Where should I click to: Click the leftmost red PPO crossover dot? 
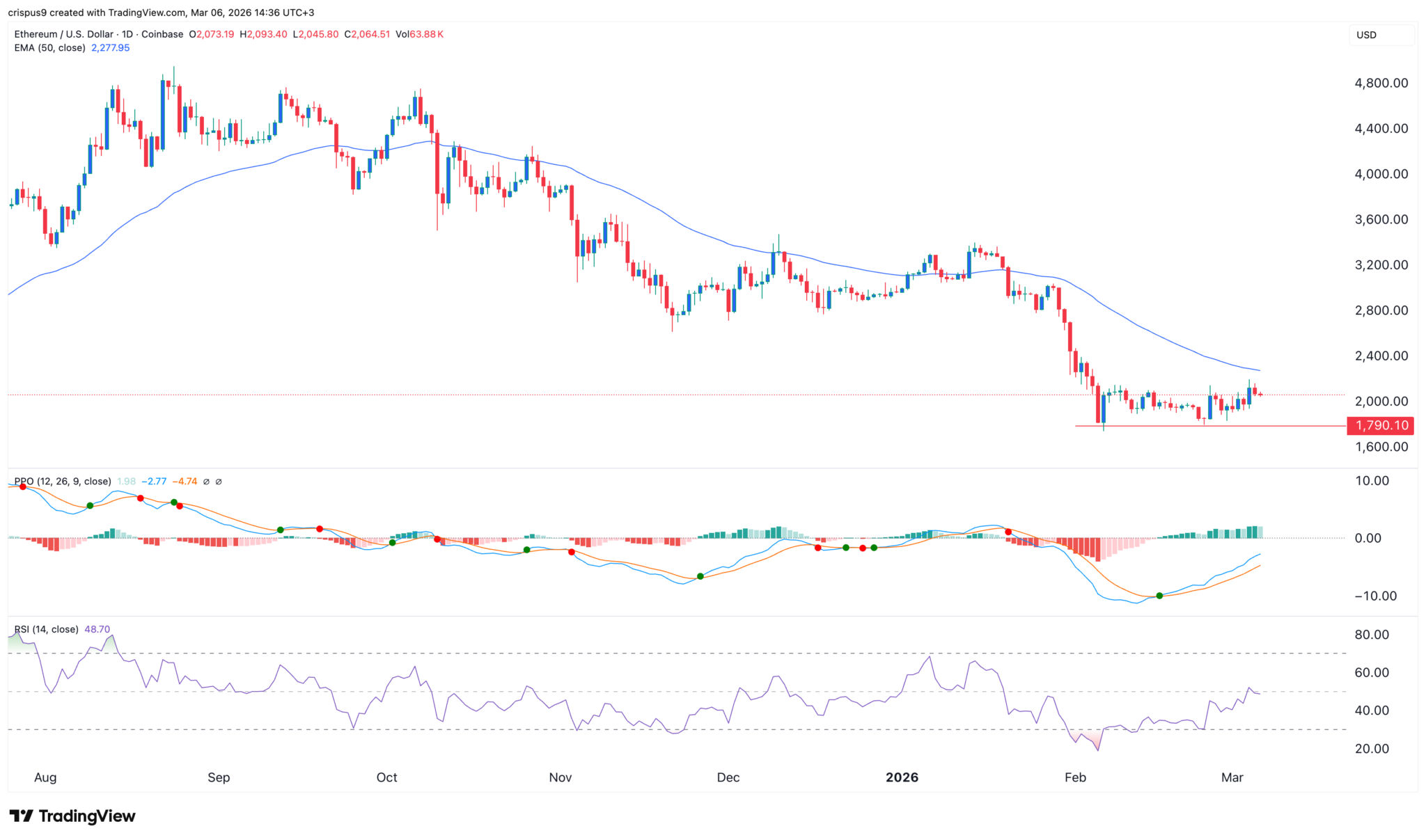click(x=23, y=487)
